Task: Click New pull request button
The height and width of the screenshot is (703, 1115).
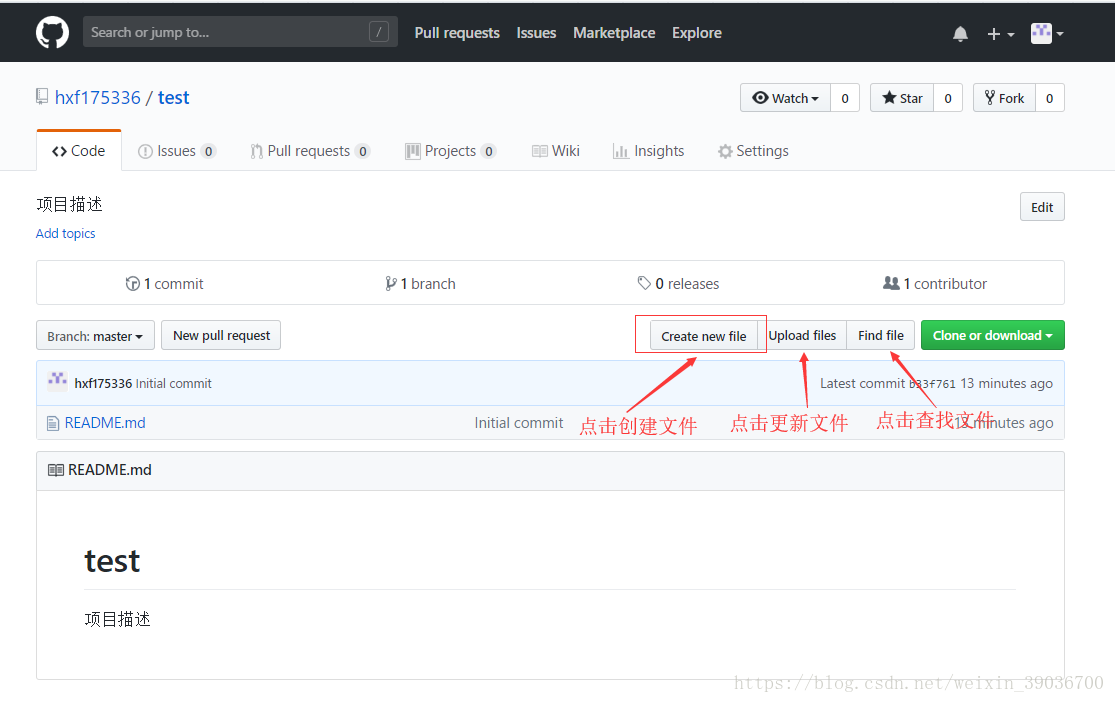Action: (x=221, y=336)
